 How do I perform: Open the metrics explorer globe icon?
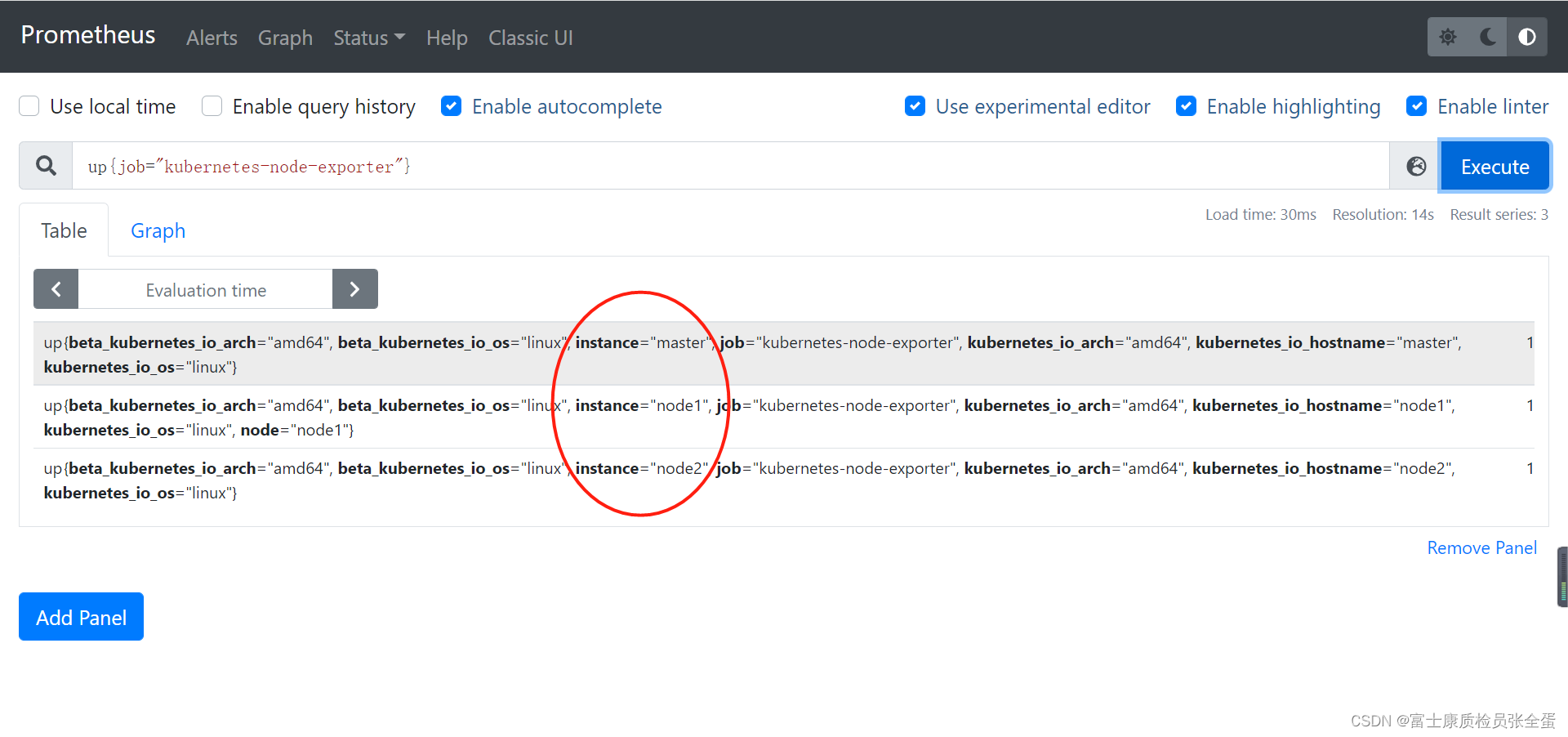pos(1416,166)
